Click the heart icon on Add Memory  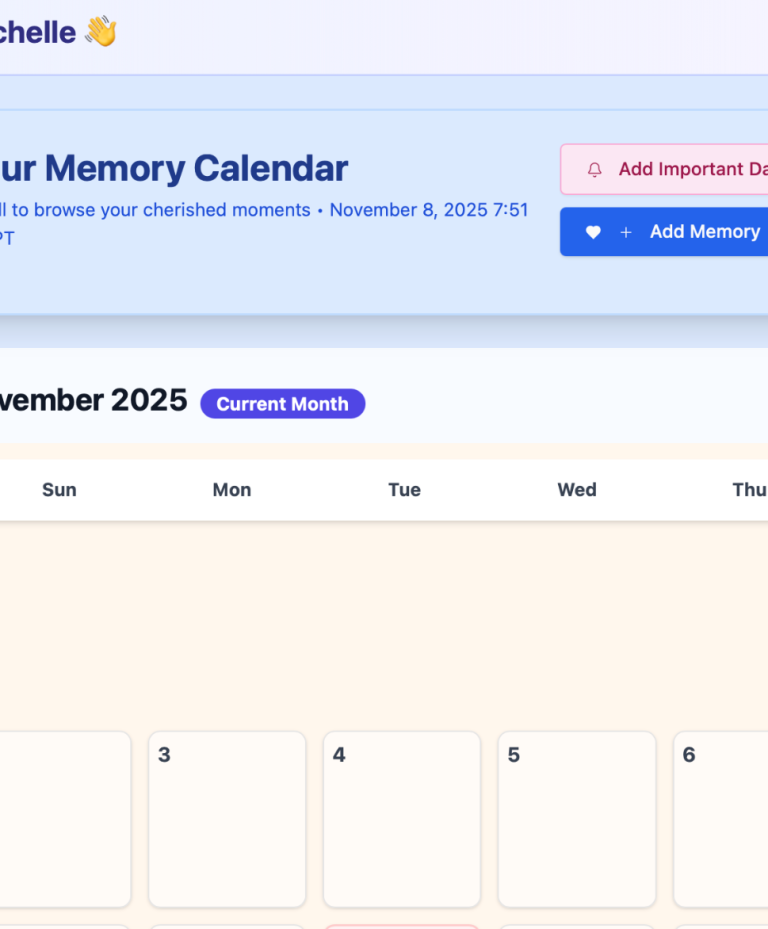[x=593, y=232]
